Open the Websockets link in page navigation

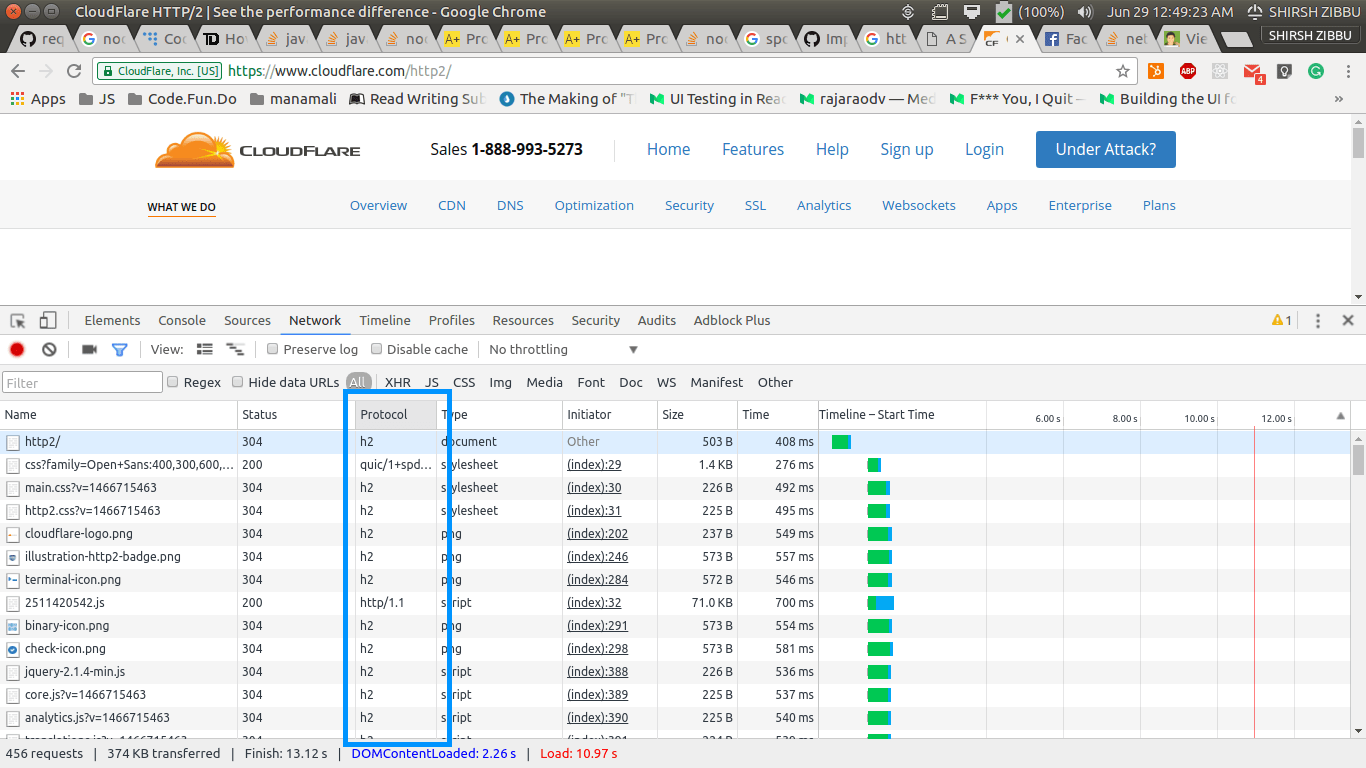pos(919,205)
